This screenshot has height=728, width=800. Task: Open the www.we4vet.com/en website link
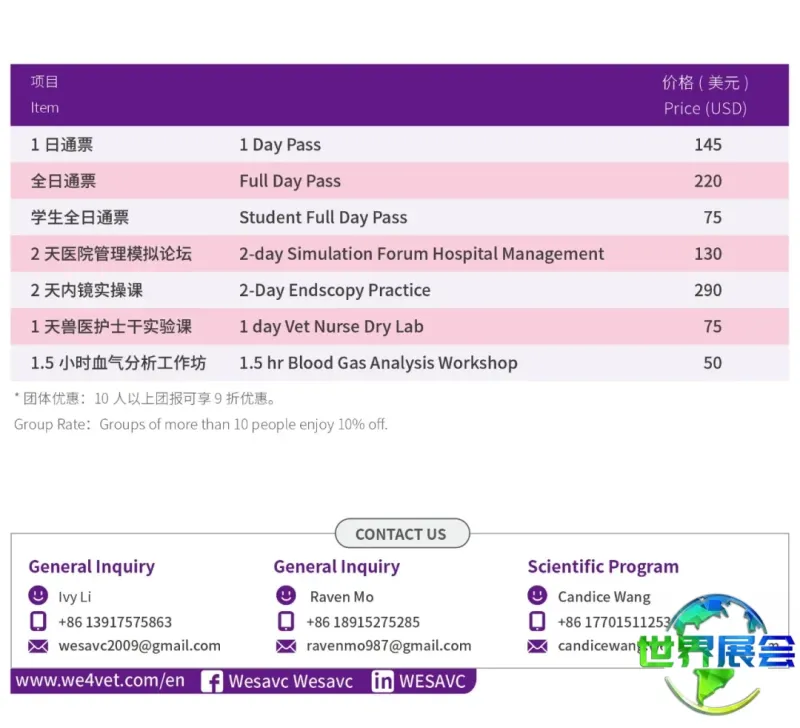(100, 681)
